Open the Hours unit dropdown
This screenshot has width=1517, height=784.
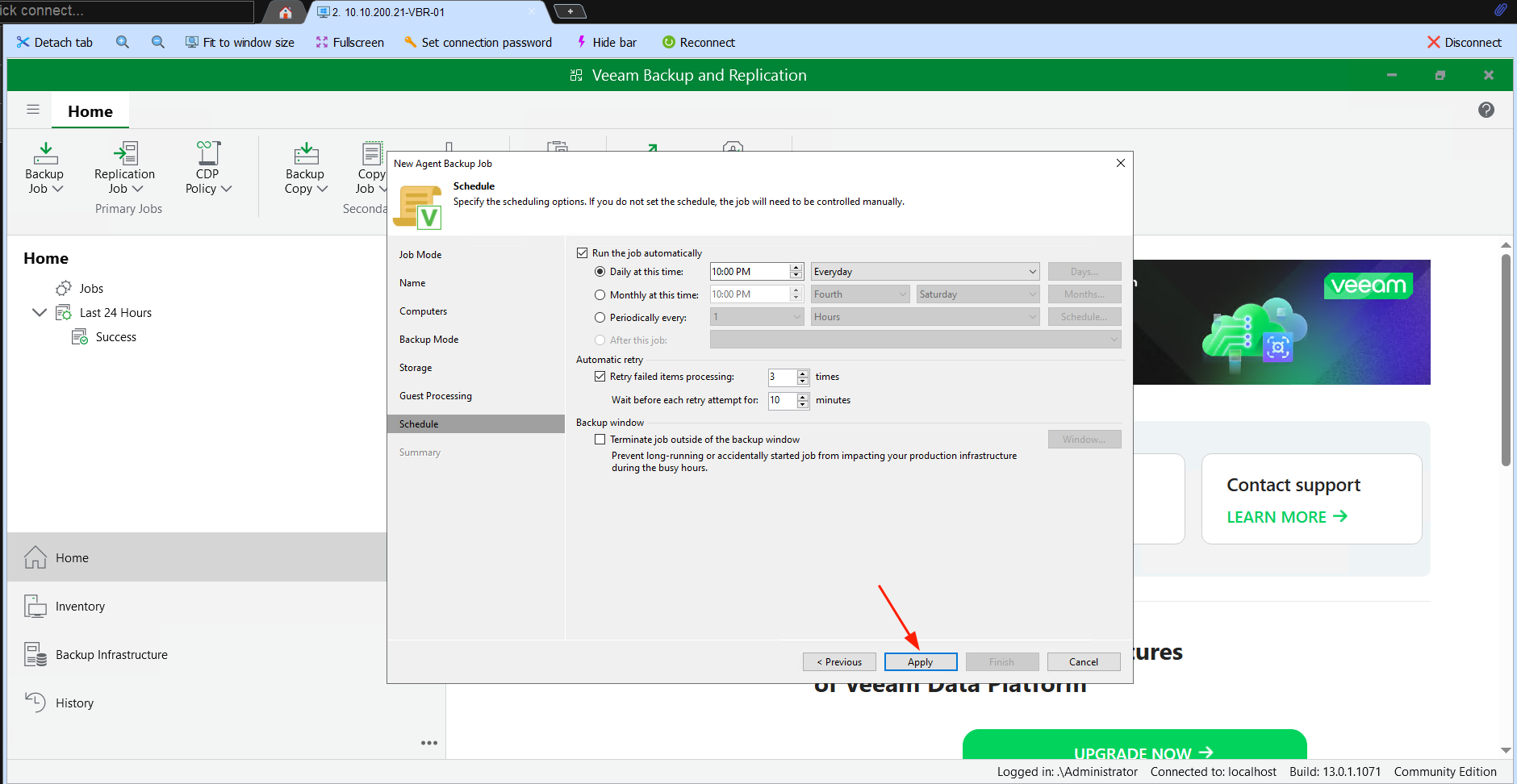[x=925, y=316]
